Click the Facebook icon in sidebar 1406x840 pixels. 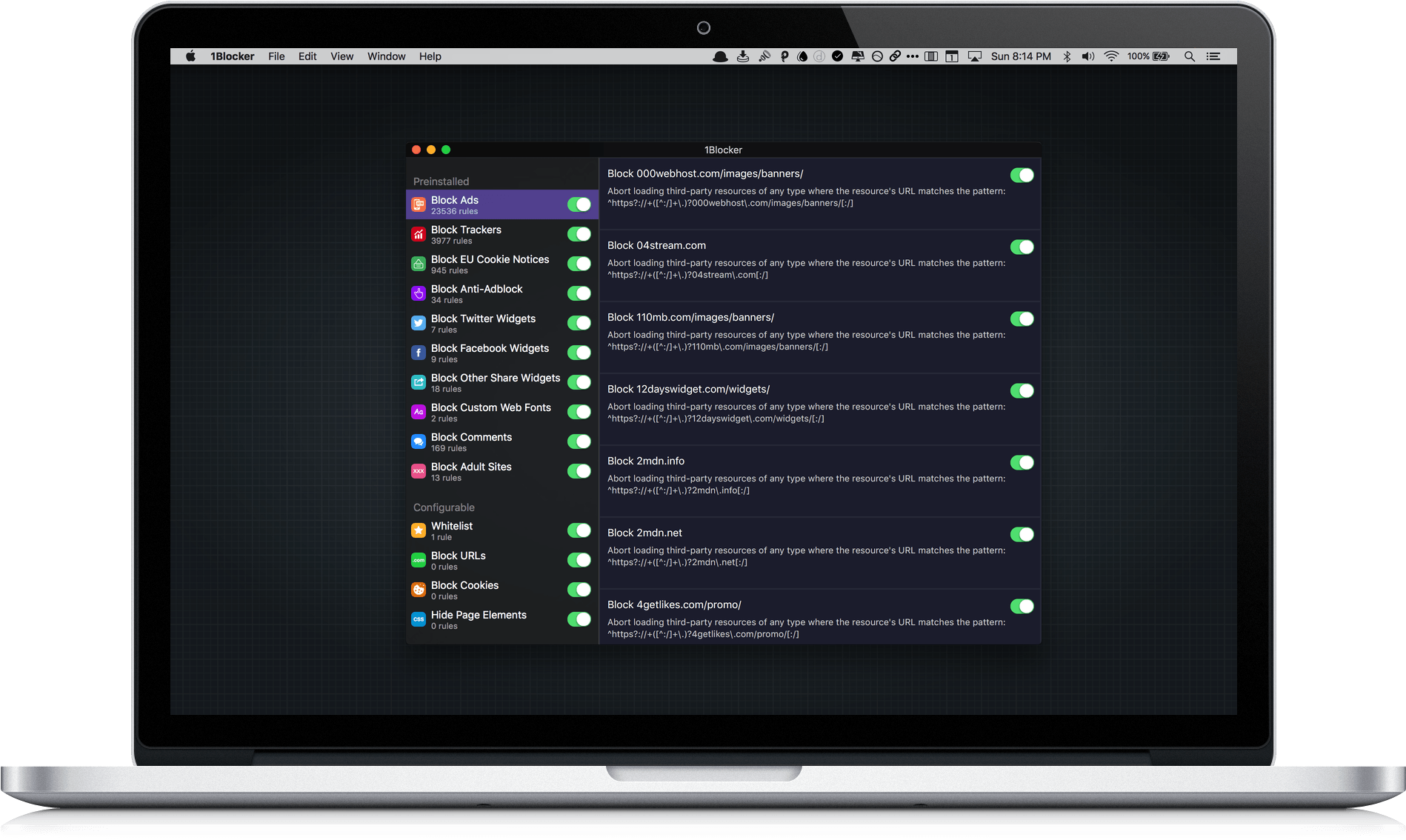419,353
